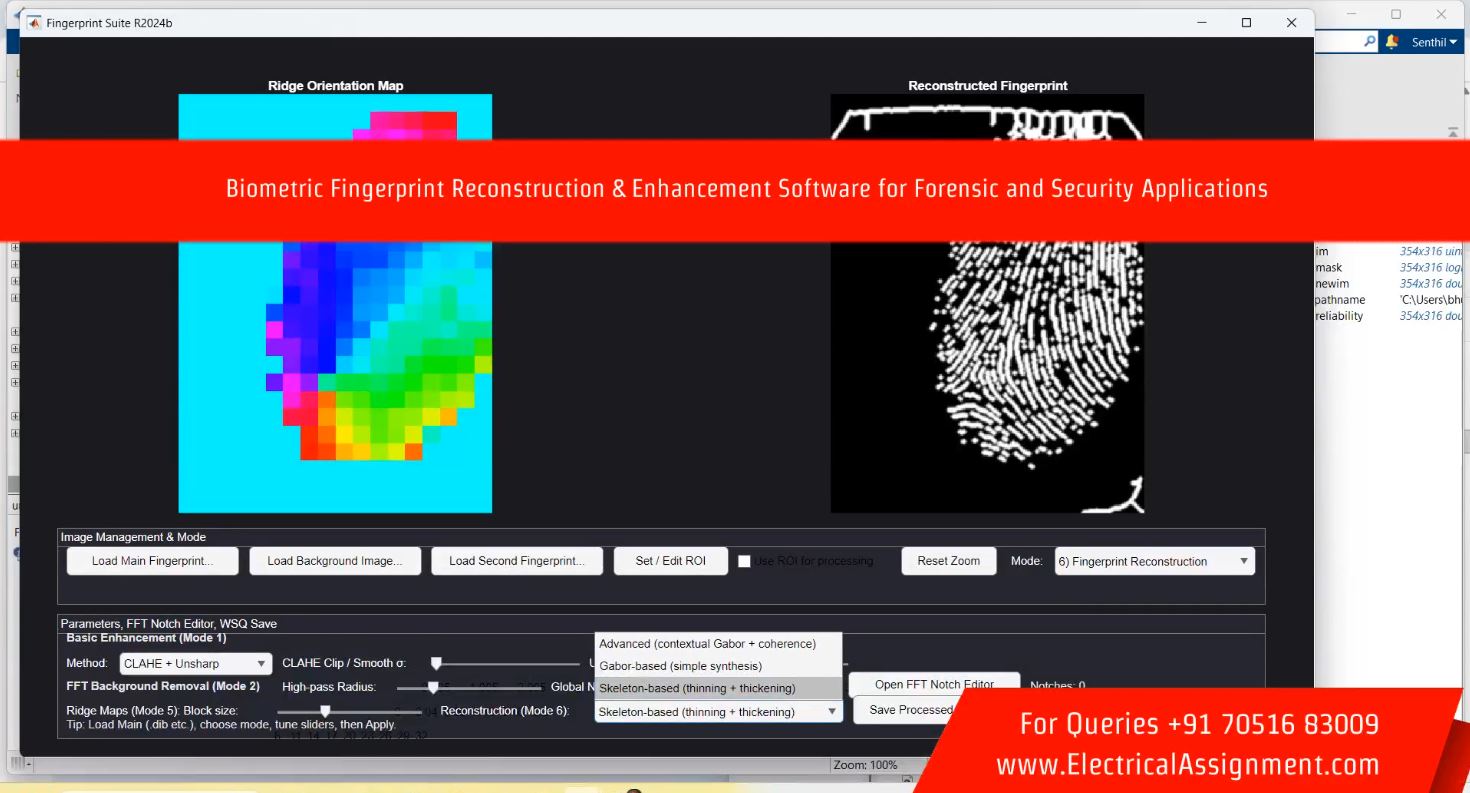This screenshot has width=1470, height=793.
Task: Click the notification bell icon
Action: (x=1392, y=42)
